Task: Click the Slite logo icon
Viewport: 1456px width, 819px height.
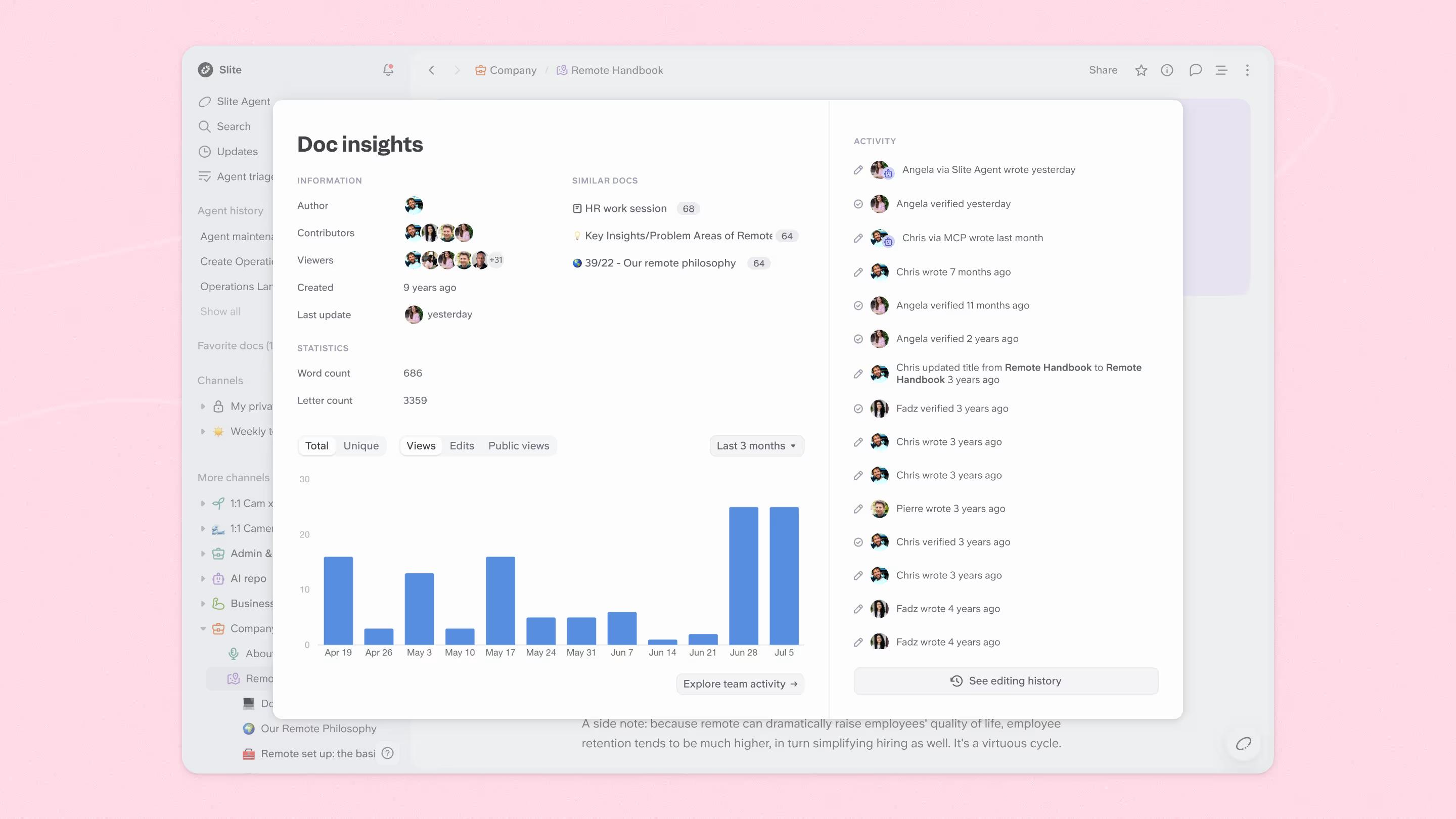Action: click(205, 70)
